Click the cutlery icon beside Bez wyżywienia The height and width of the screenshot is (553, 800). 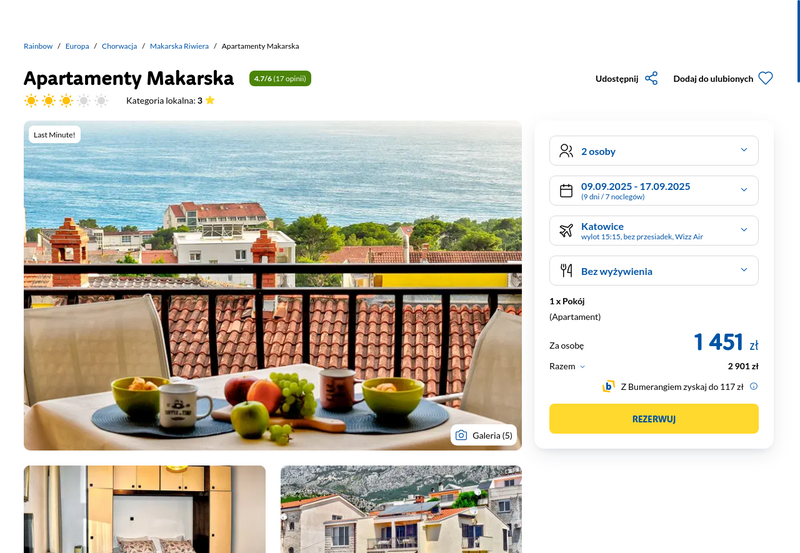[566, 271]
